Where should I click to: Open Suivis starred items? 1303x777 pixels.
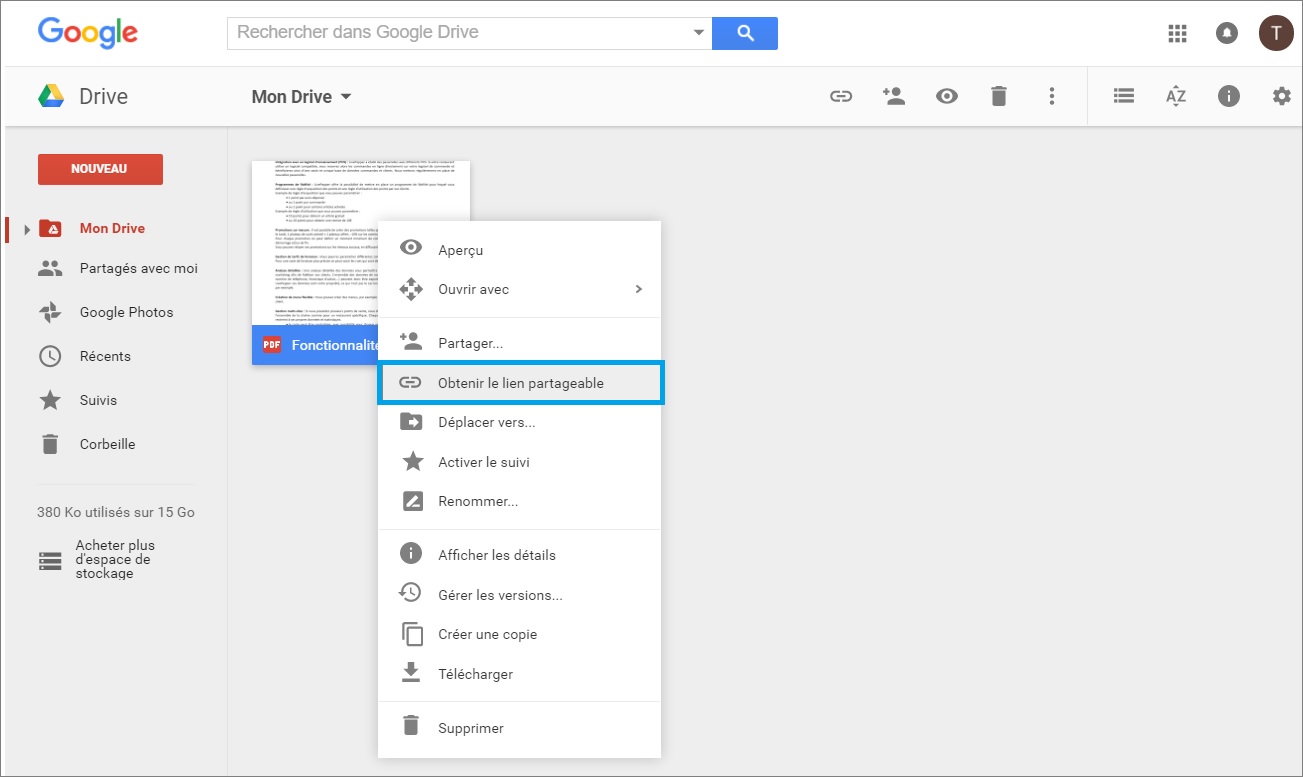coord(98,400)
